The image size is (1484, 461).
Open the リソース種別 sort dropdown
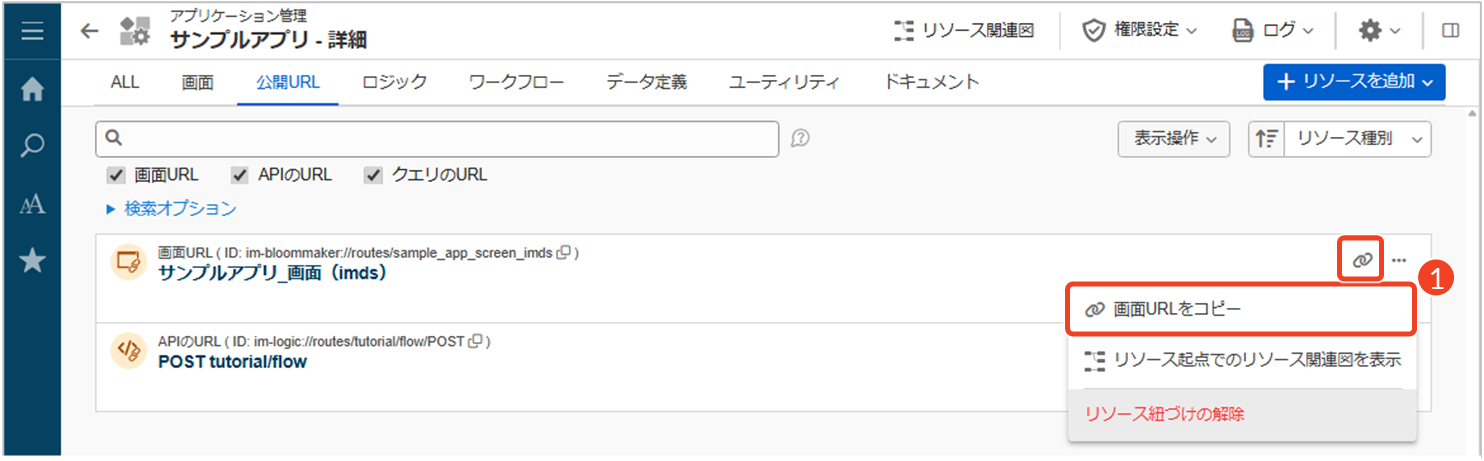click(1358, 140)
